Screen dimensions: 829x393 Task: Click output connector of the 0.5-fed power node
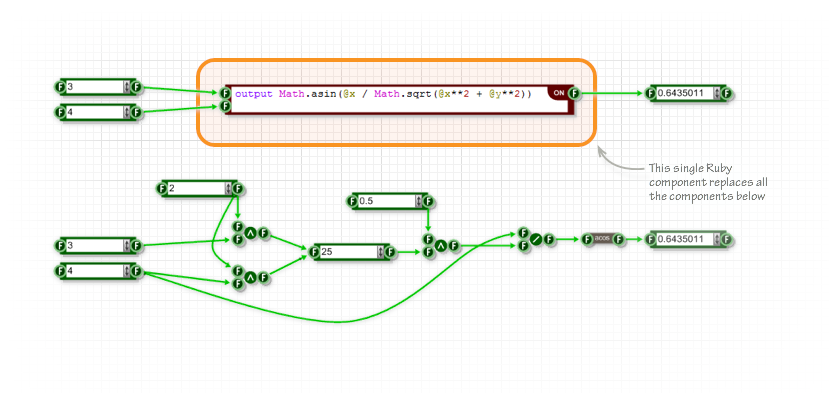point(454,245)
